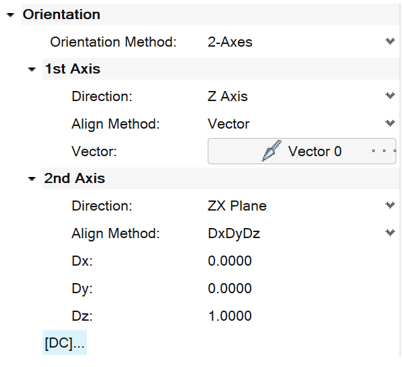Click the Vector 0 selection button

click(302, 151)
